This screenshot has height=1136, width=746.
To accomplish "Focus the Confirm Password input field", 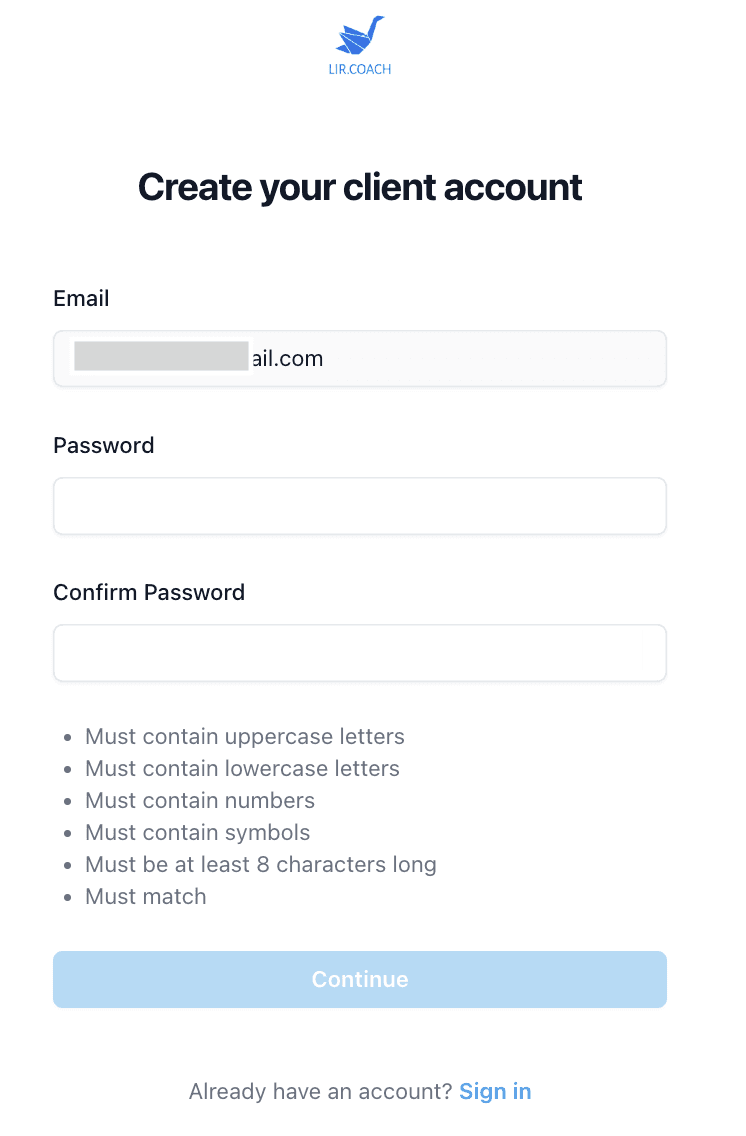I will point(360,653).
